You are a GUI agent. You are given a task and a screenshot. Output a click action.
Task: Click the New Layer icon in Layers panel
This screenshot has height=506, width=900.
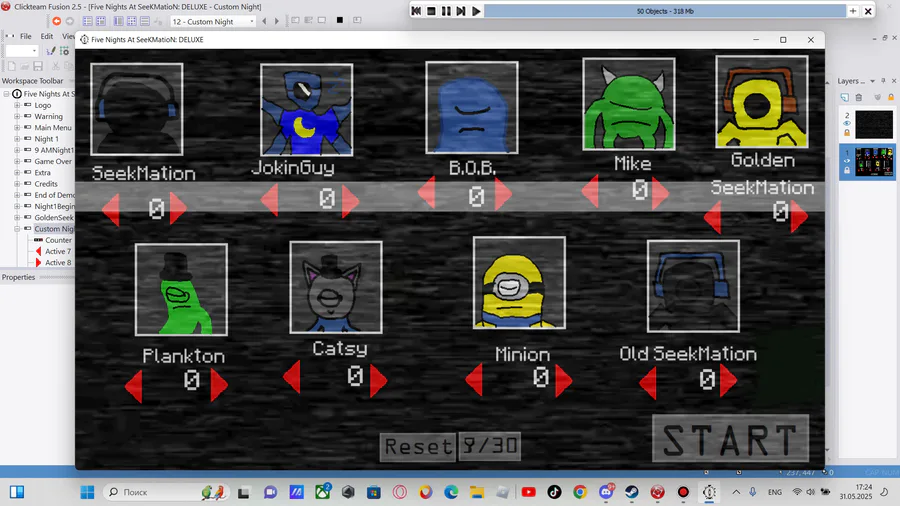(845, 98)
